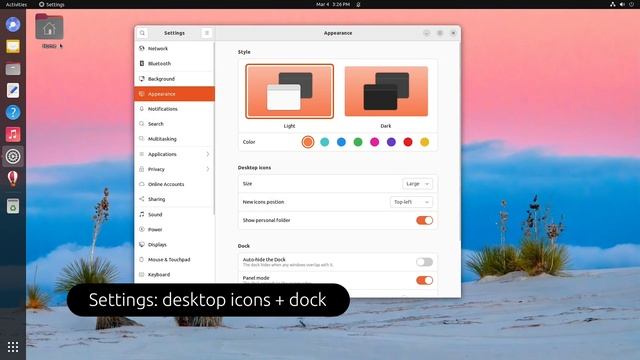Viewport: 640px width, 360px height.
Task: Enable Auto-hide the Dock switch
Action: click(424, 262)
